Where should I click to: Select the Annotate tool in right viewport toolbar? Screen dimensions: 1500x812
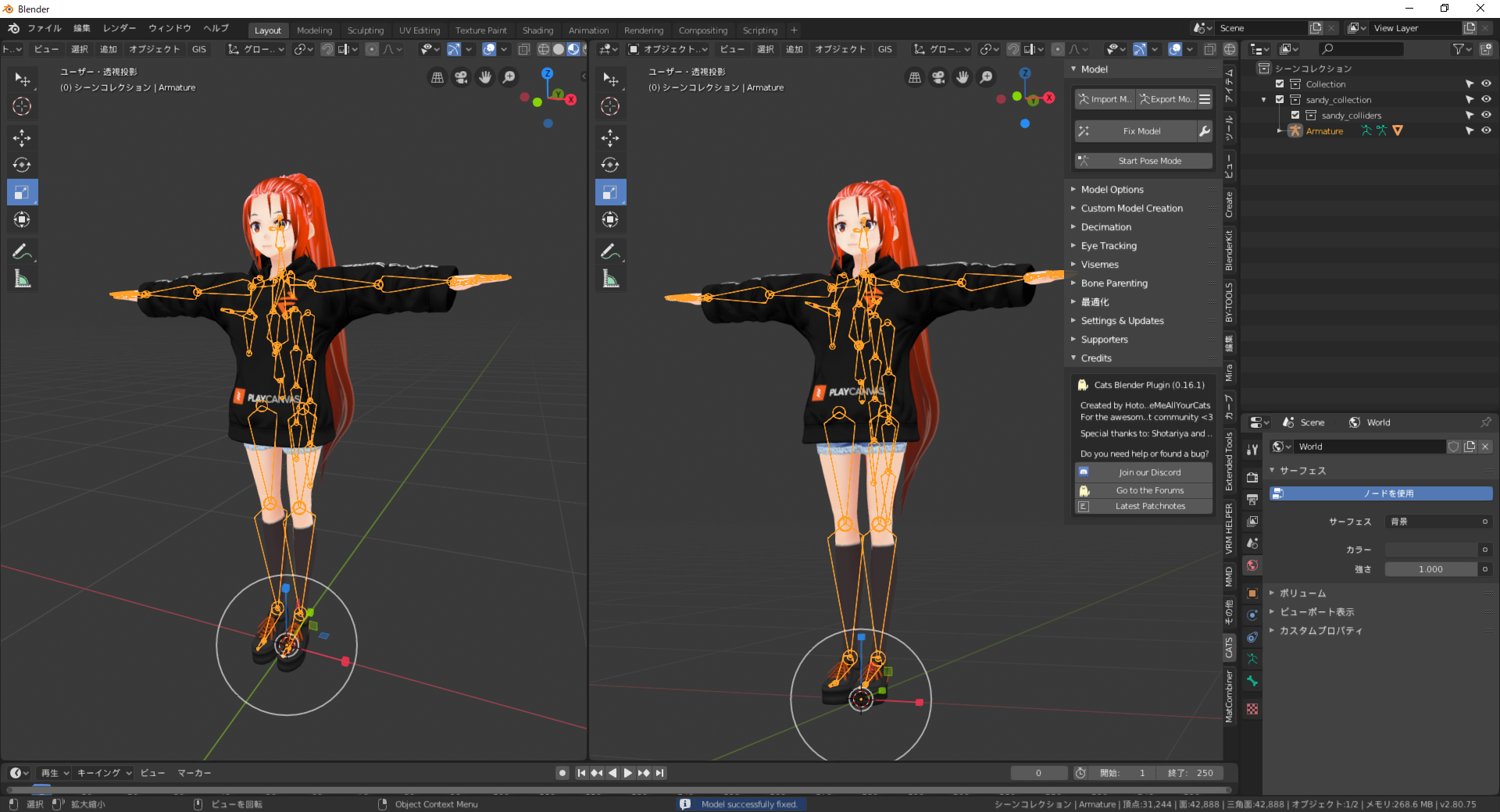pos(610,251)
